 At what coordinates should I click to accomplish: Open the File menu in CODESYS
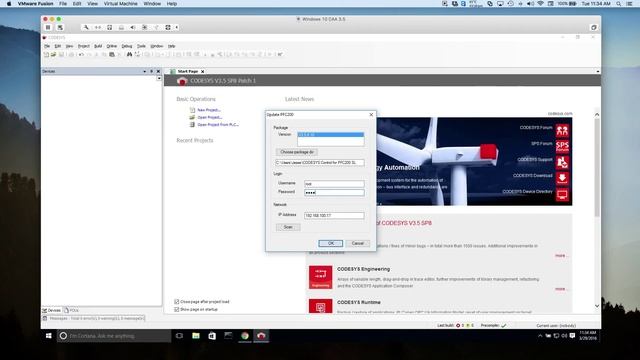pos(47,46)
